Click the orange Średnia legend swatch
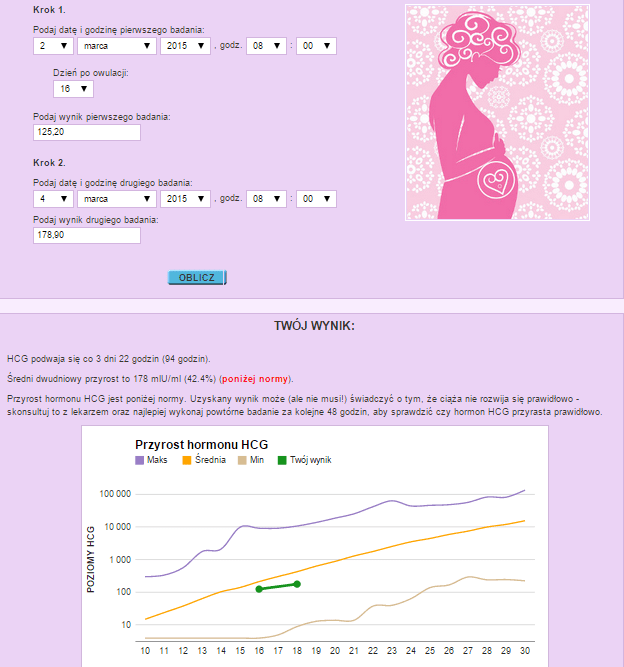 click(188, 460)
